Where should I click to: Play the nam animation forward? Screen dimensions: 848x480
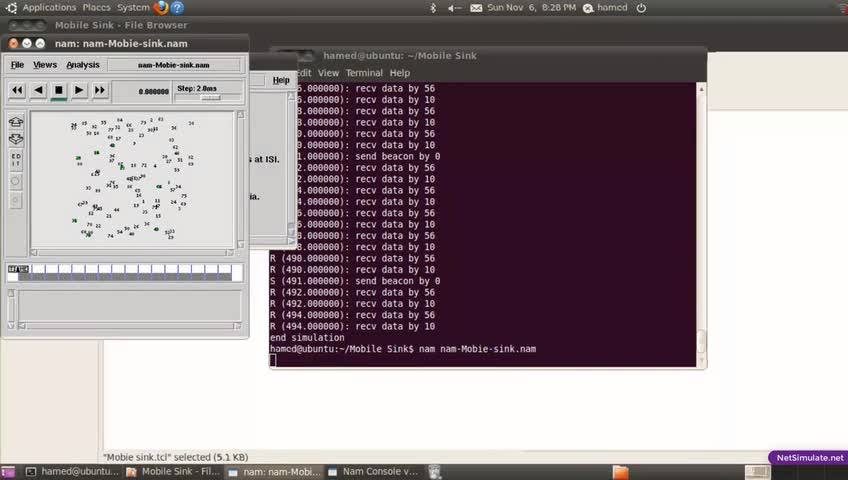pos(79,90)
